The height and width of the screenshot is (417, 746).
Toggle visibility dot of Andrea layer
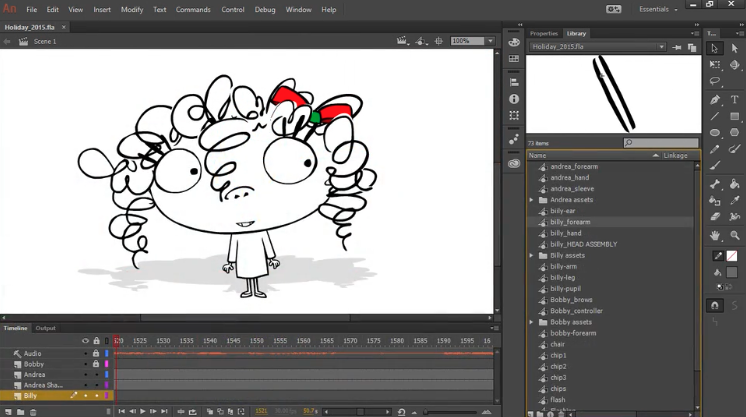click(86, 375)
